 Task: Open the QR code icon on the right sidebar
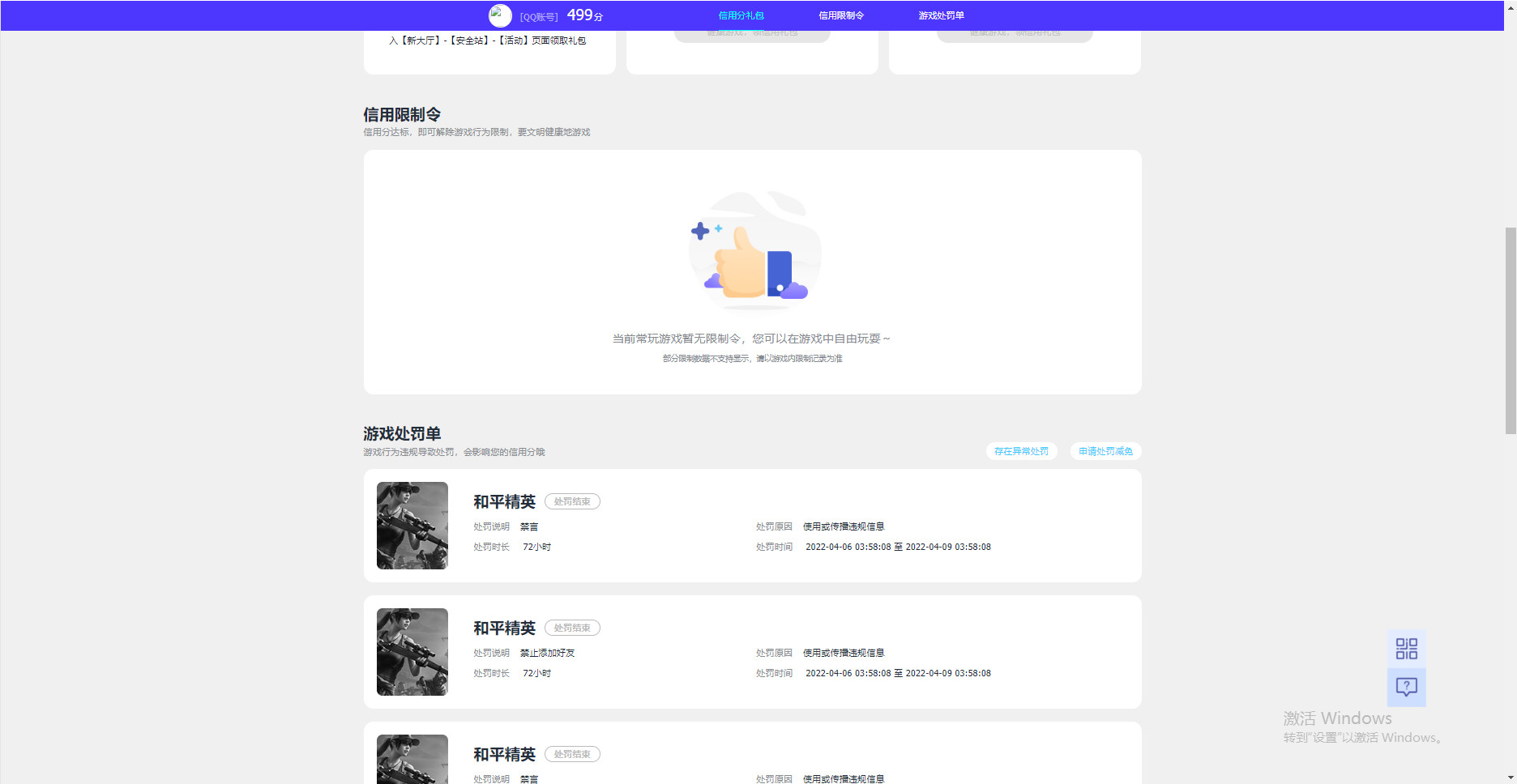click(x=1407, y=649)
